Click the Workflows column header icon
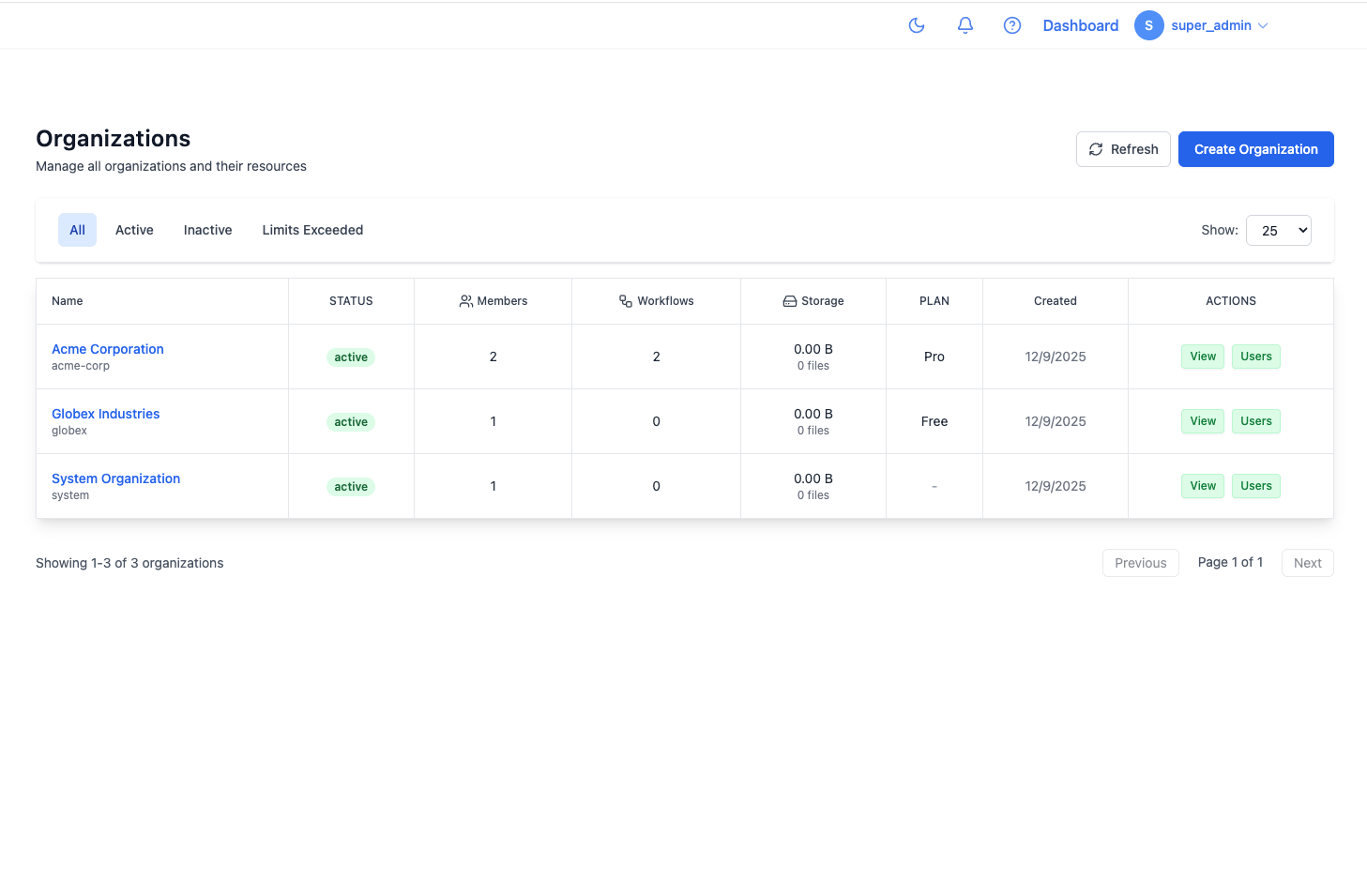Image resolution: width=1367 pixels, height=896 pixels. click(x=625, y=300)
